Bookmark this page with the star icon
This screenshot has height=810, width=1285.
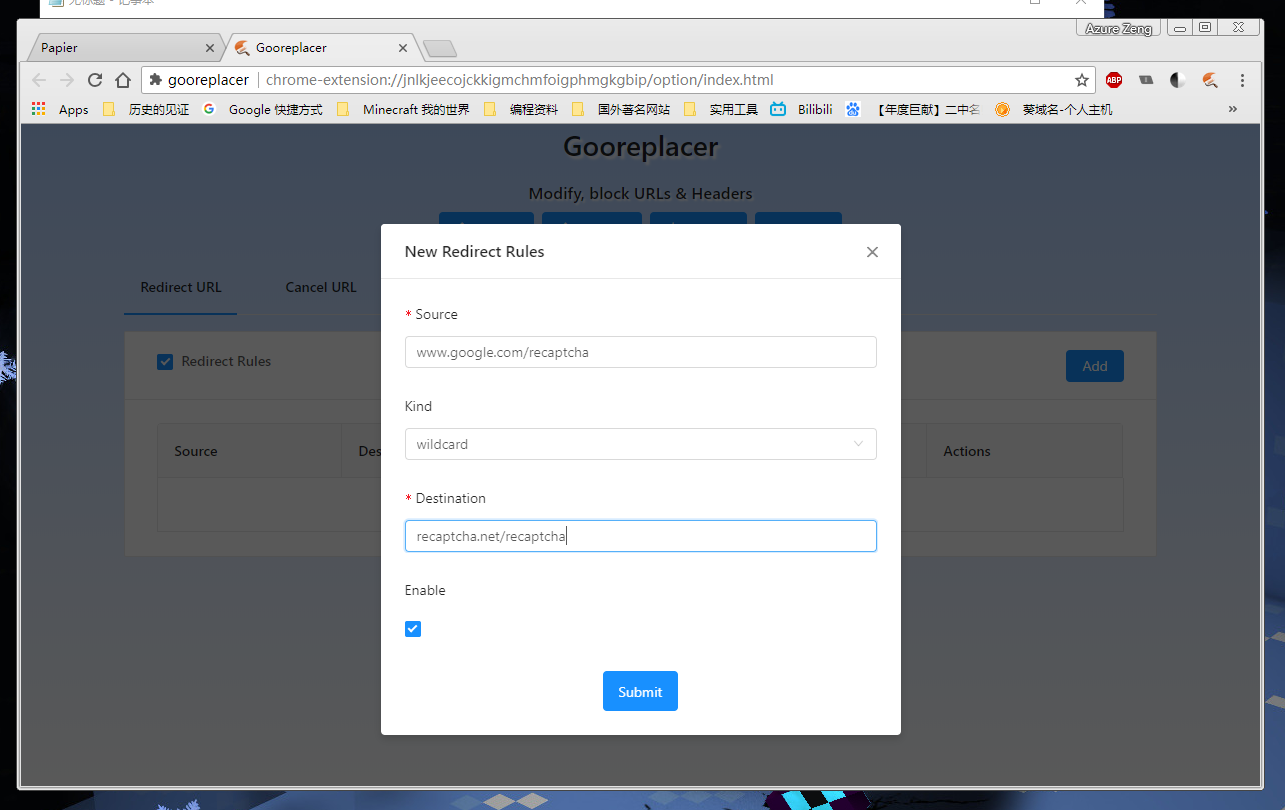coord(1081,80)
